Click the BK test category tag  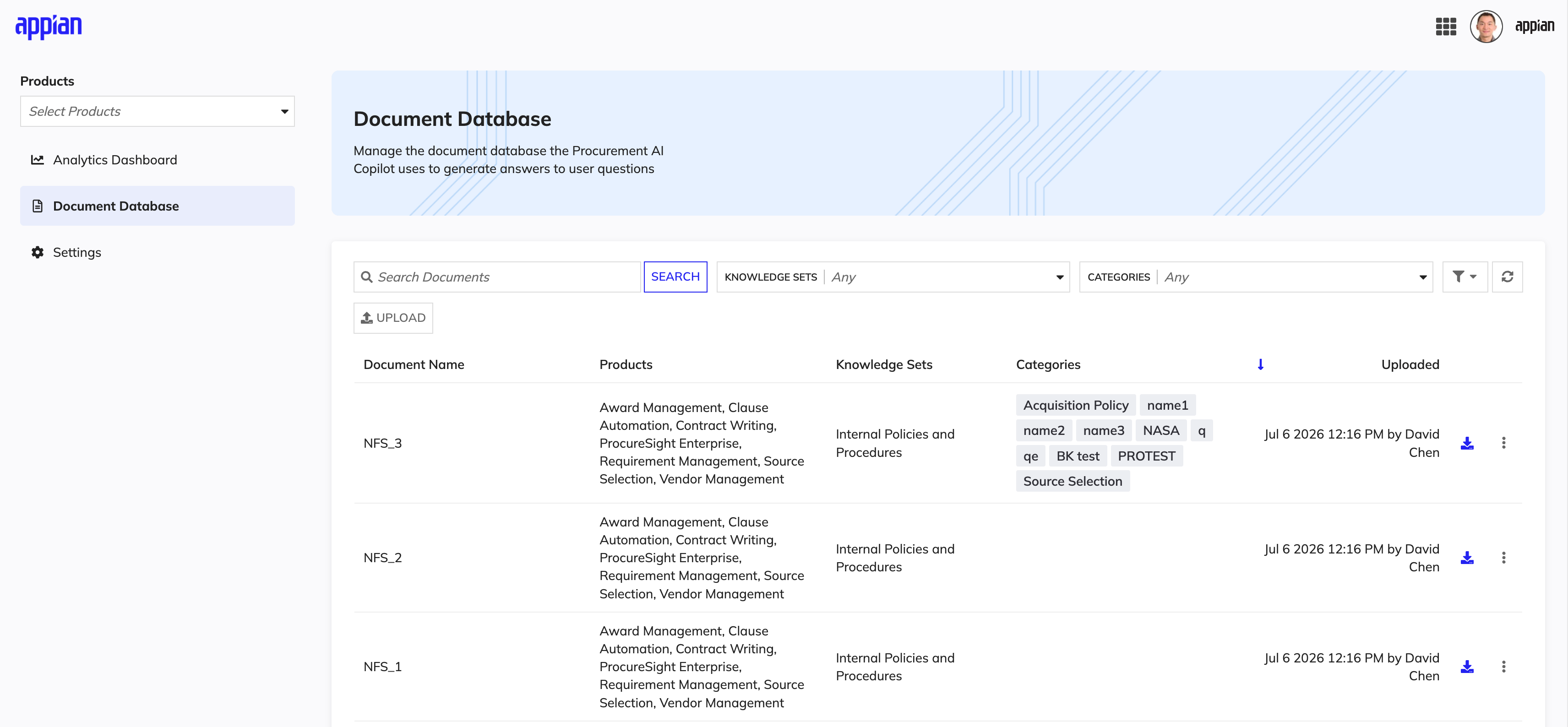[1078, 456]
